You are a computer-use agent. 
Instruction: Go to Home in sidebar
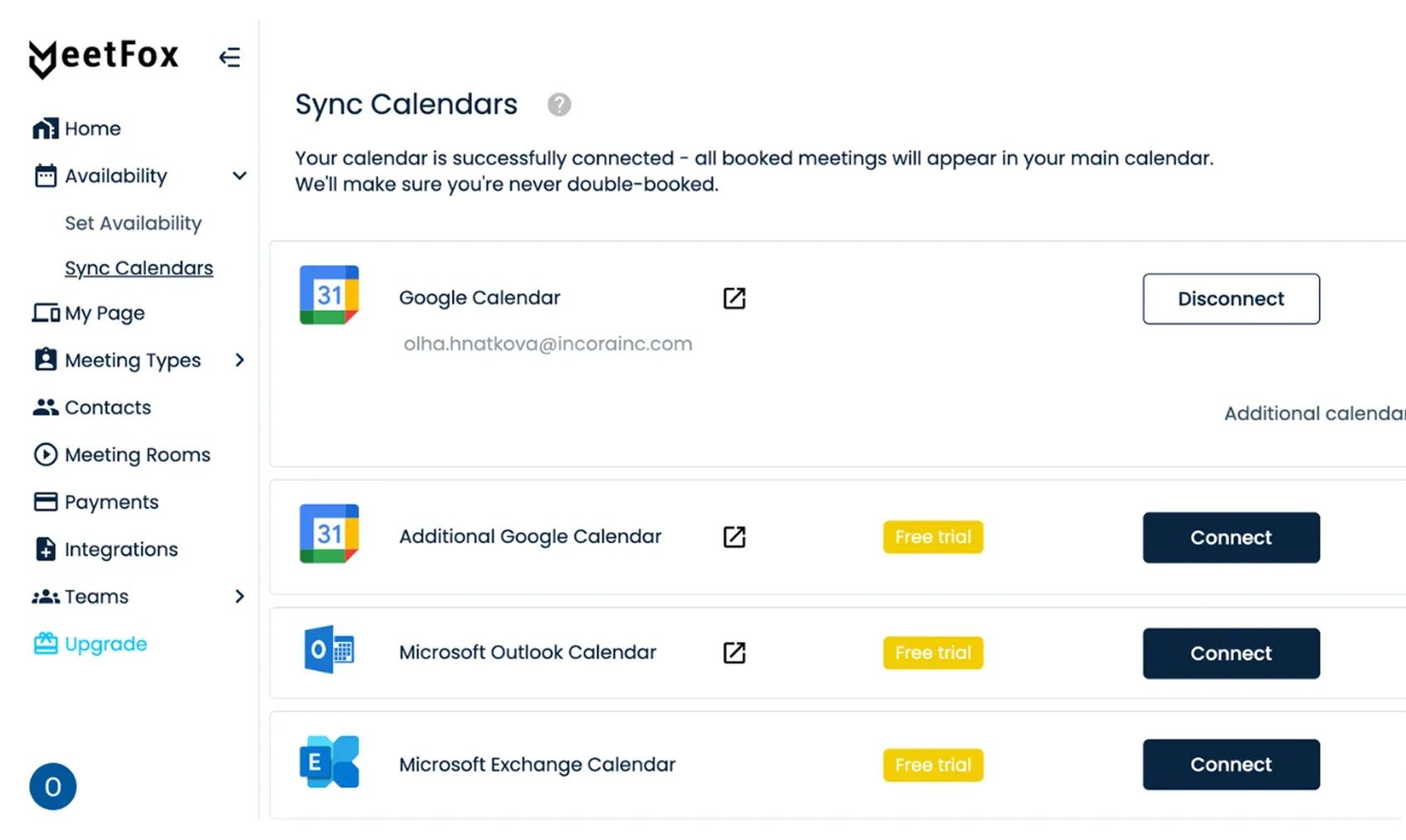tap(92, 129)
